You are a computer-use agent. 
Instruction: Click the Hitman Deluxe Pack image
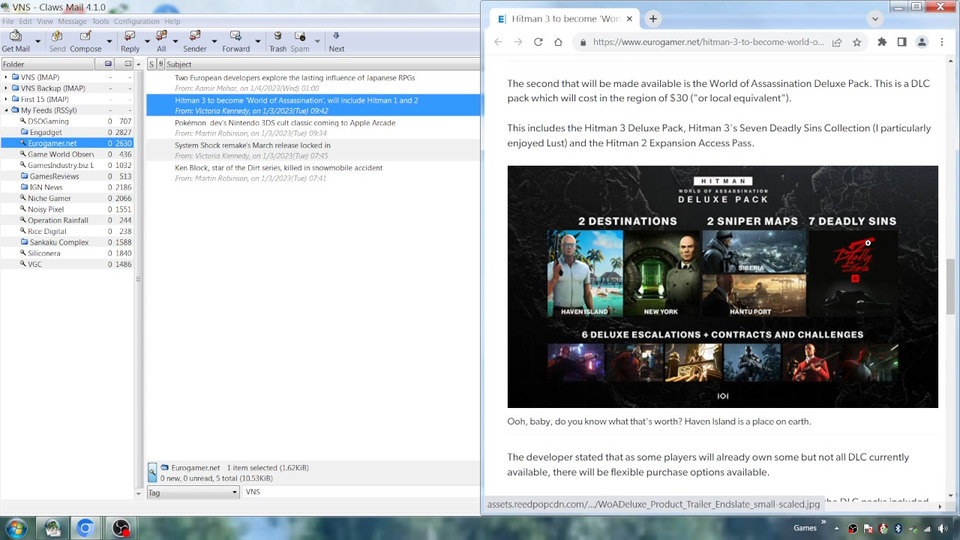(722, 287)
